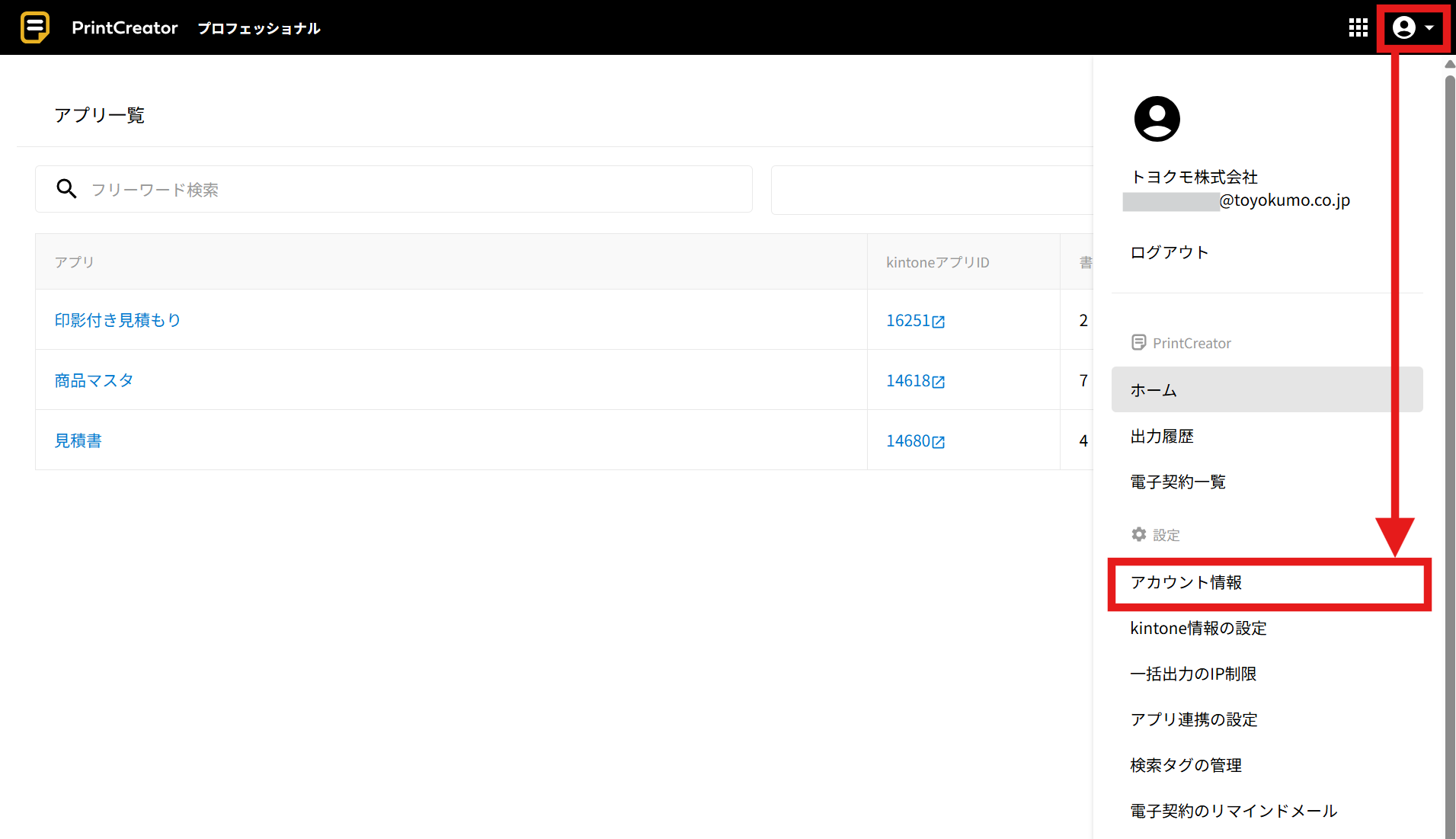Viewport: 1456px width, 839px height.
Task: Click the scrollbar up arrow
Action: (x=1450, y=65)
